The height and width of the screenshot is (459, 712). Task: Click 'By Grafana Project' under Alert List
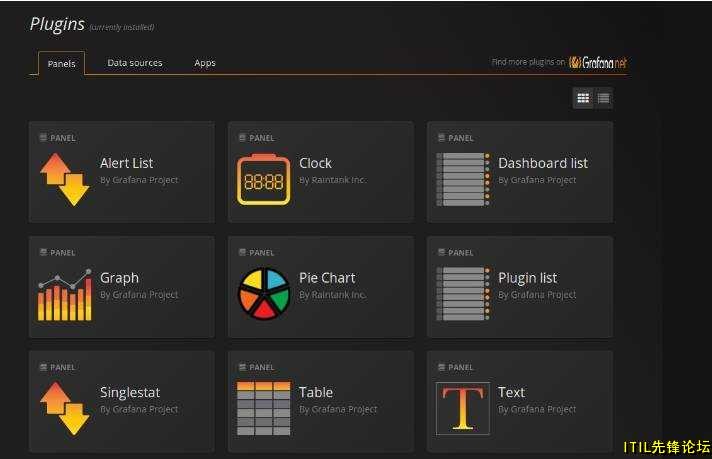click(x=139, y=180)
